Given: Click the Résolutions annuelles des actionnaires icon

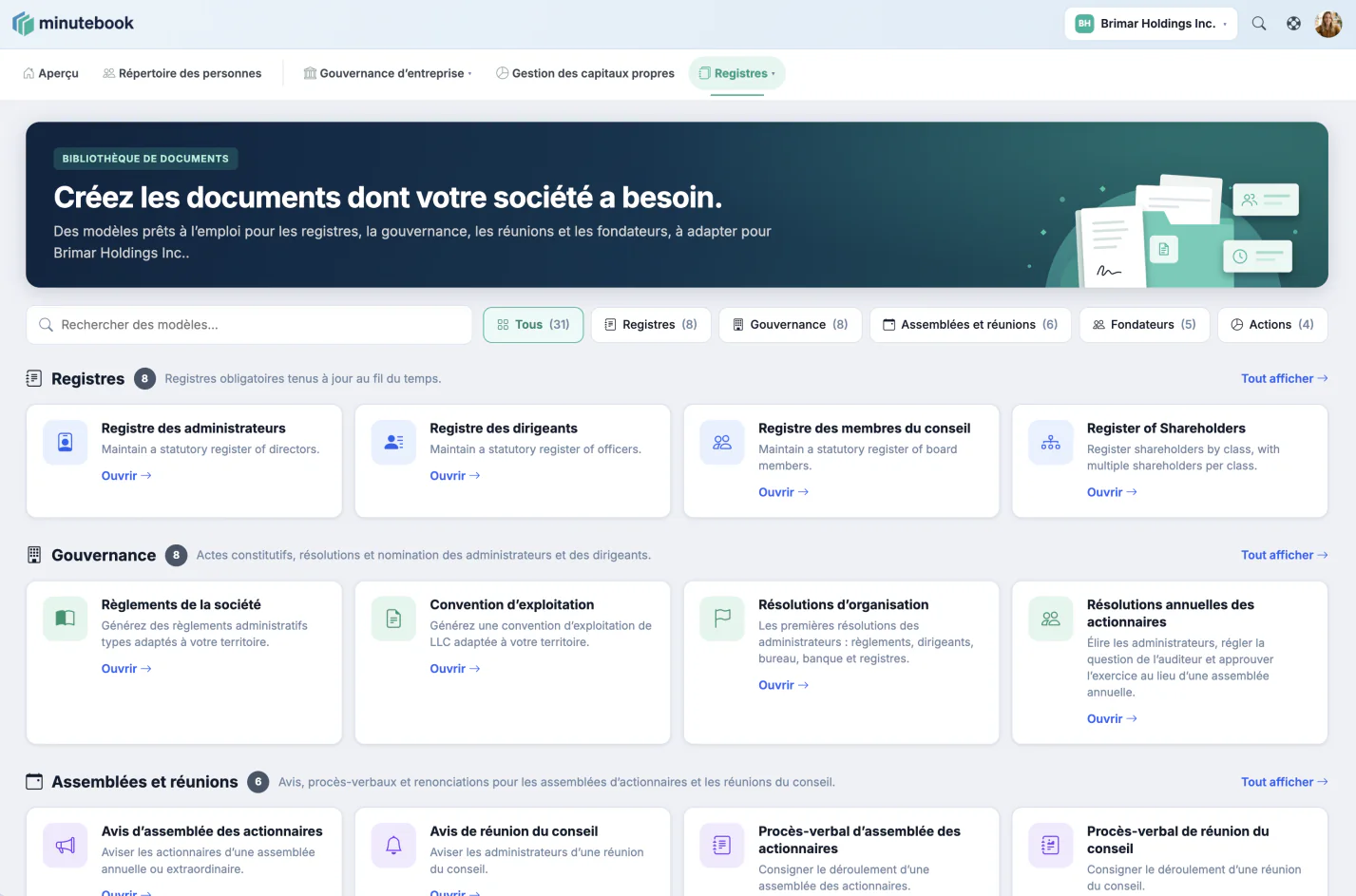Looking at the screenshot, I should (x=1051, y=619).
